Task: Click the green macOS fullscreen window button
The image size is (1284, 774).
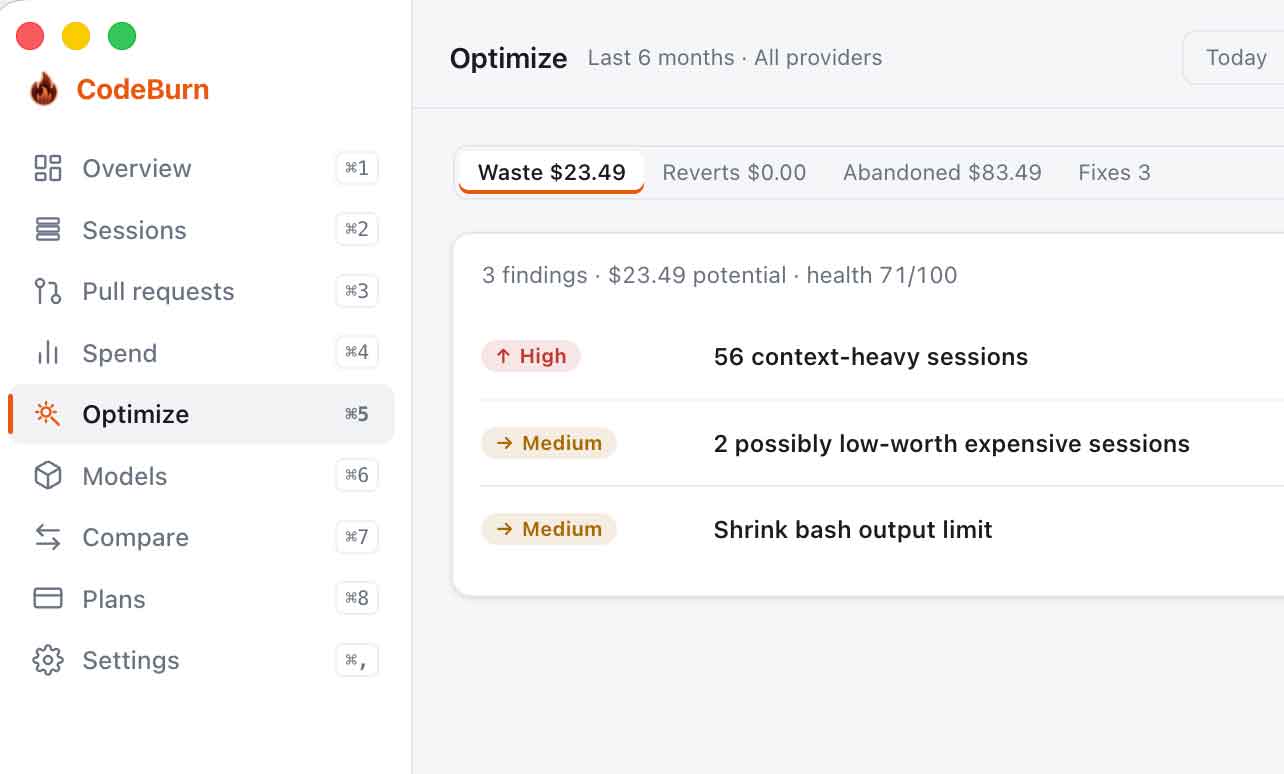Action: (x=122, y=36)
